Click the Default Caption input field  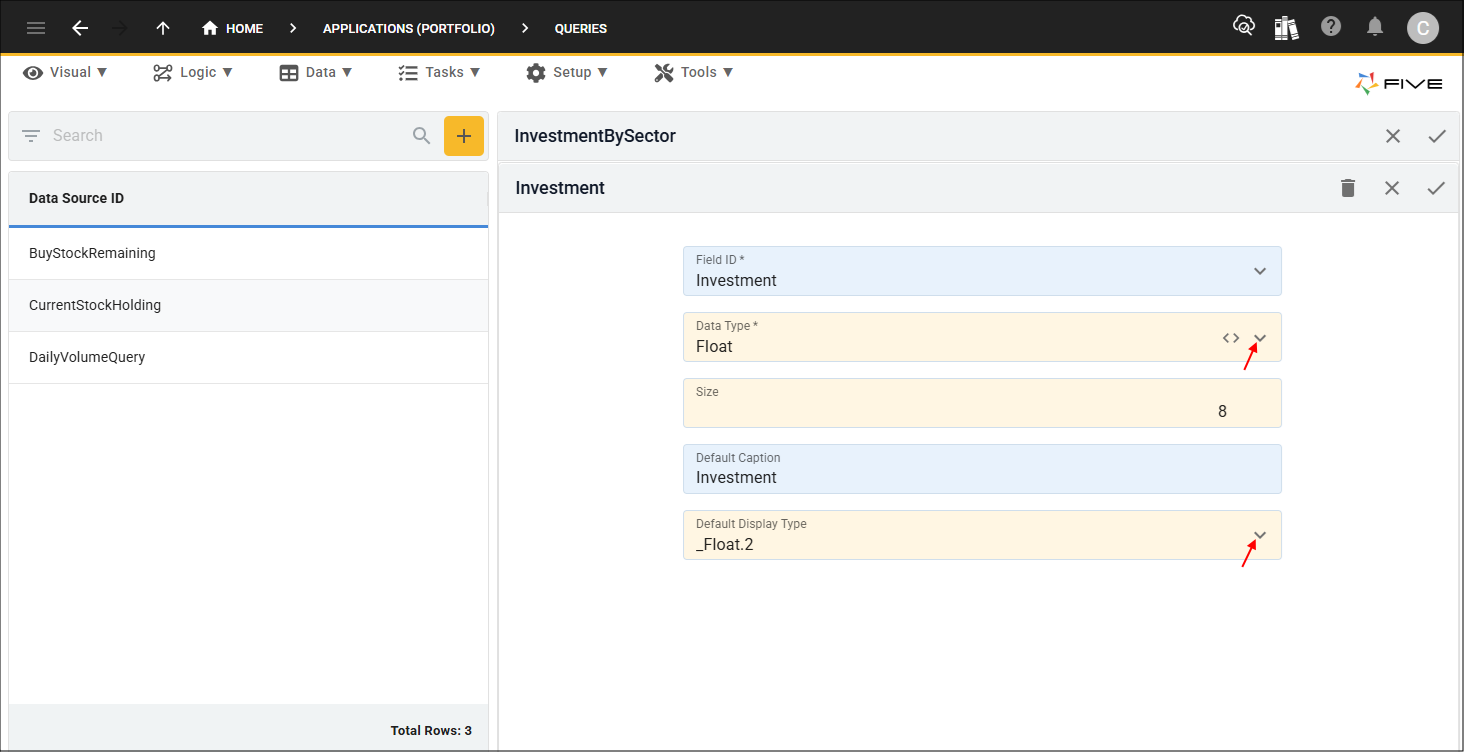pyautogui.click(x=981, y=477)
